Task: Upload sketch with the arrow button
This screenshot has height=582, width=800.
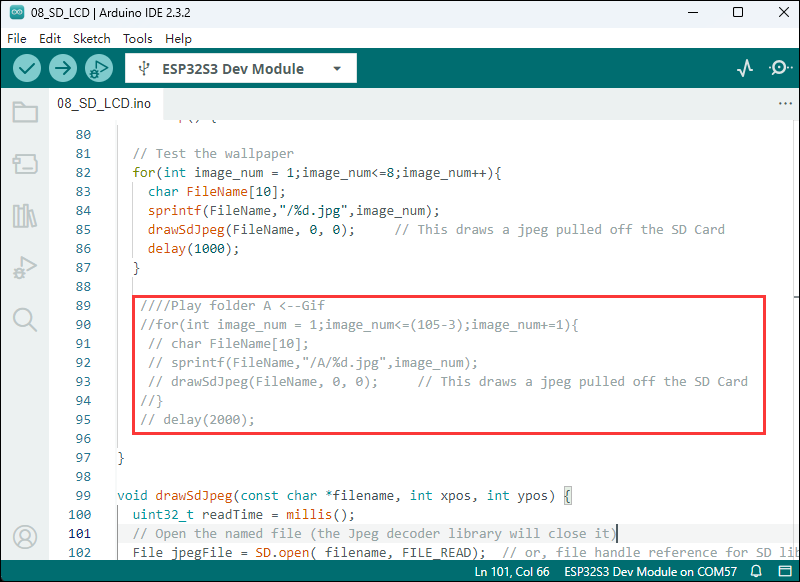Action: [x=63, y=68]
